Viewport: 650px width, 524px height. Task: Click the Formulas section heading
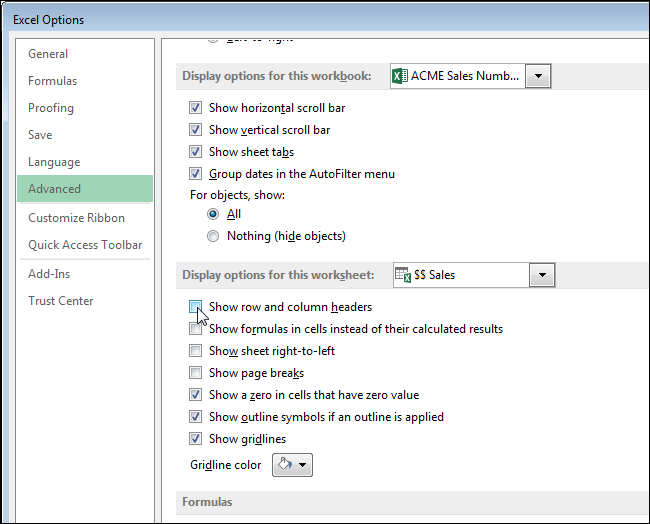207,502
